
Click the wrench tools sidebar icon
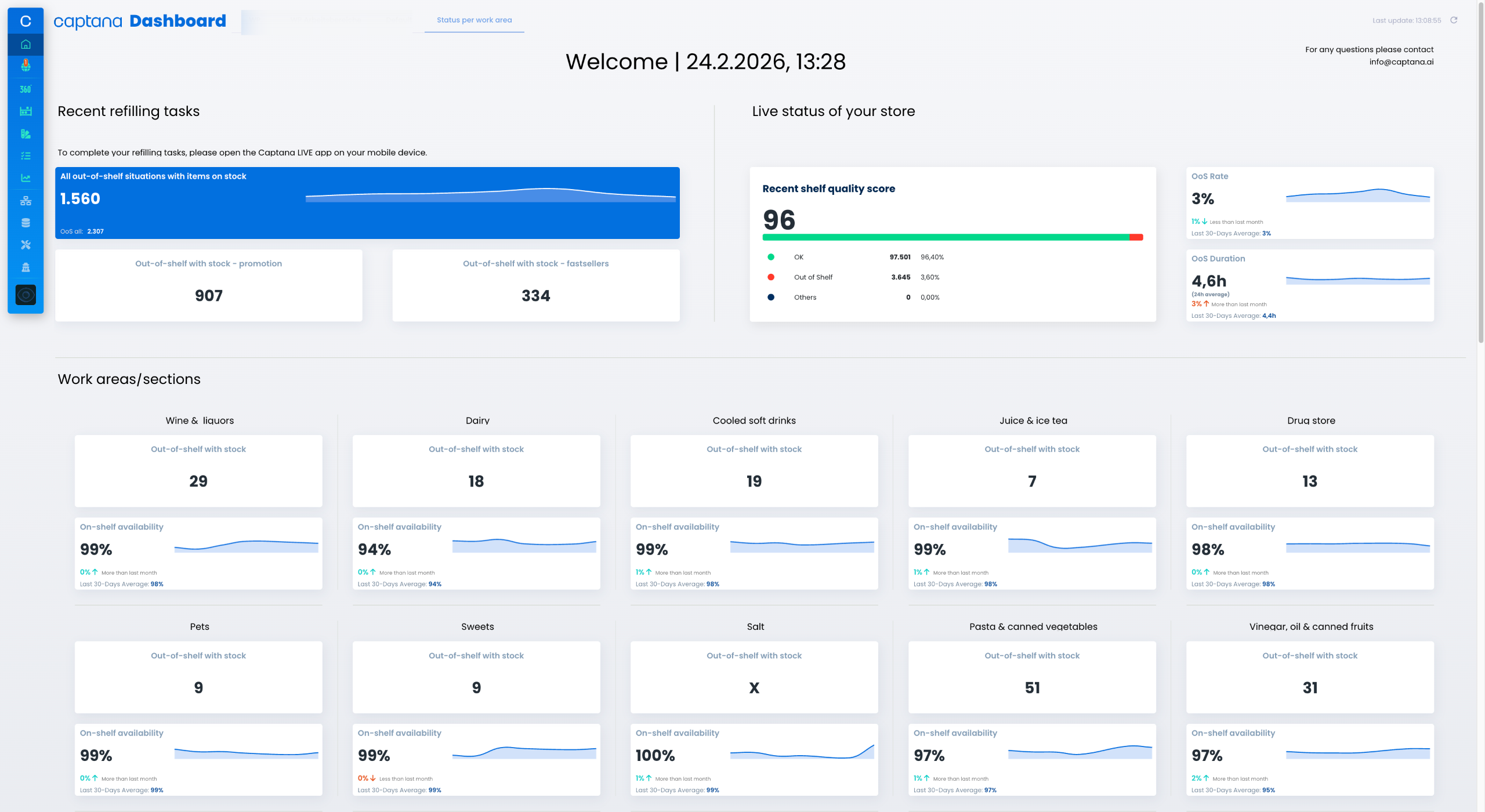click(26, 245)
